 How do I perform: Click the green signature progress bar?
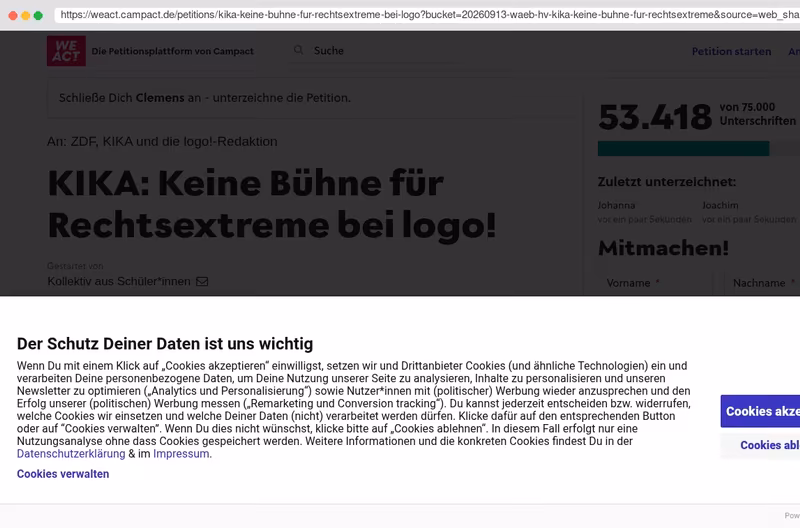[x=684, y=148]
